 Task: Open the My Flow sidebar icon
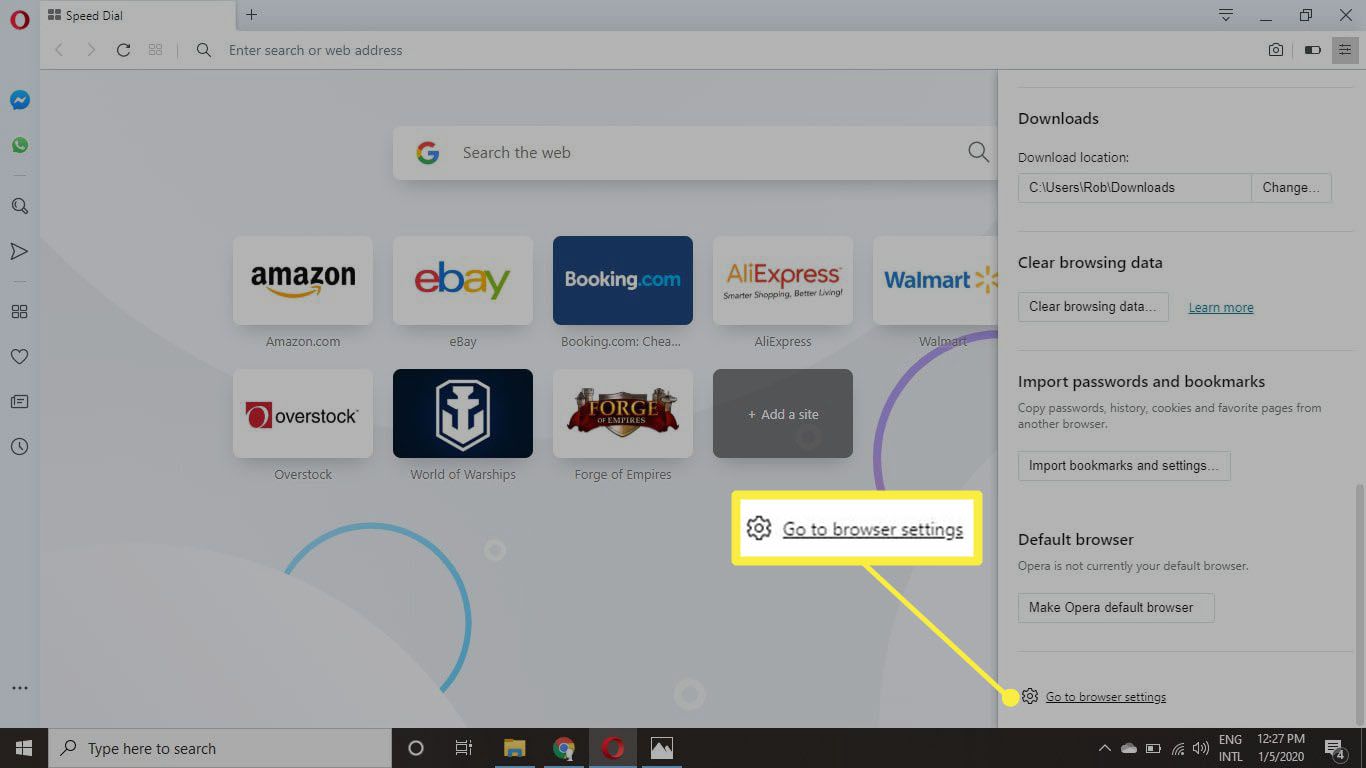point(19,251)
